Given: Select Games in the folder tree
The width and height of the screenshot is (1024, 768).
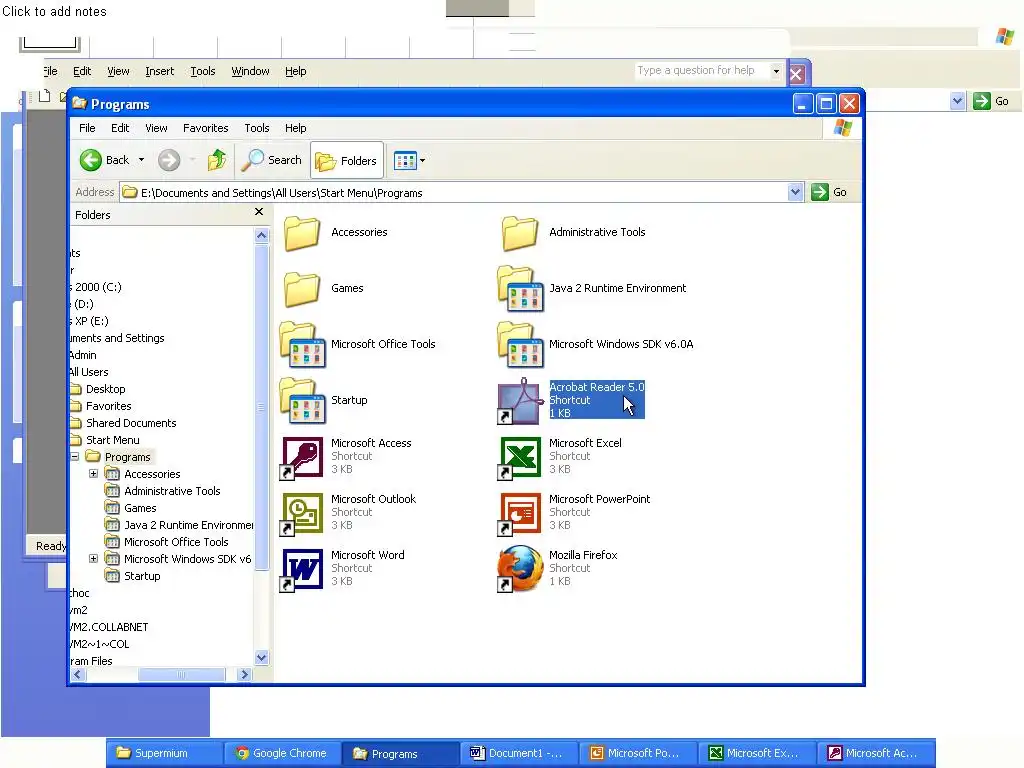Looking at the screenshot, I should tap(140, 508).
